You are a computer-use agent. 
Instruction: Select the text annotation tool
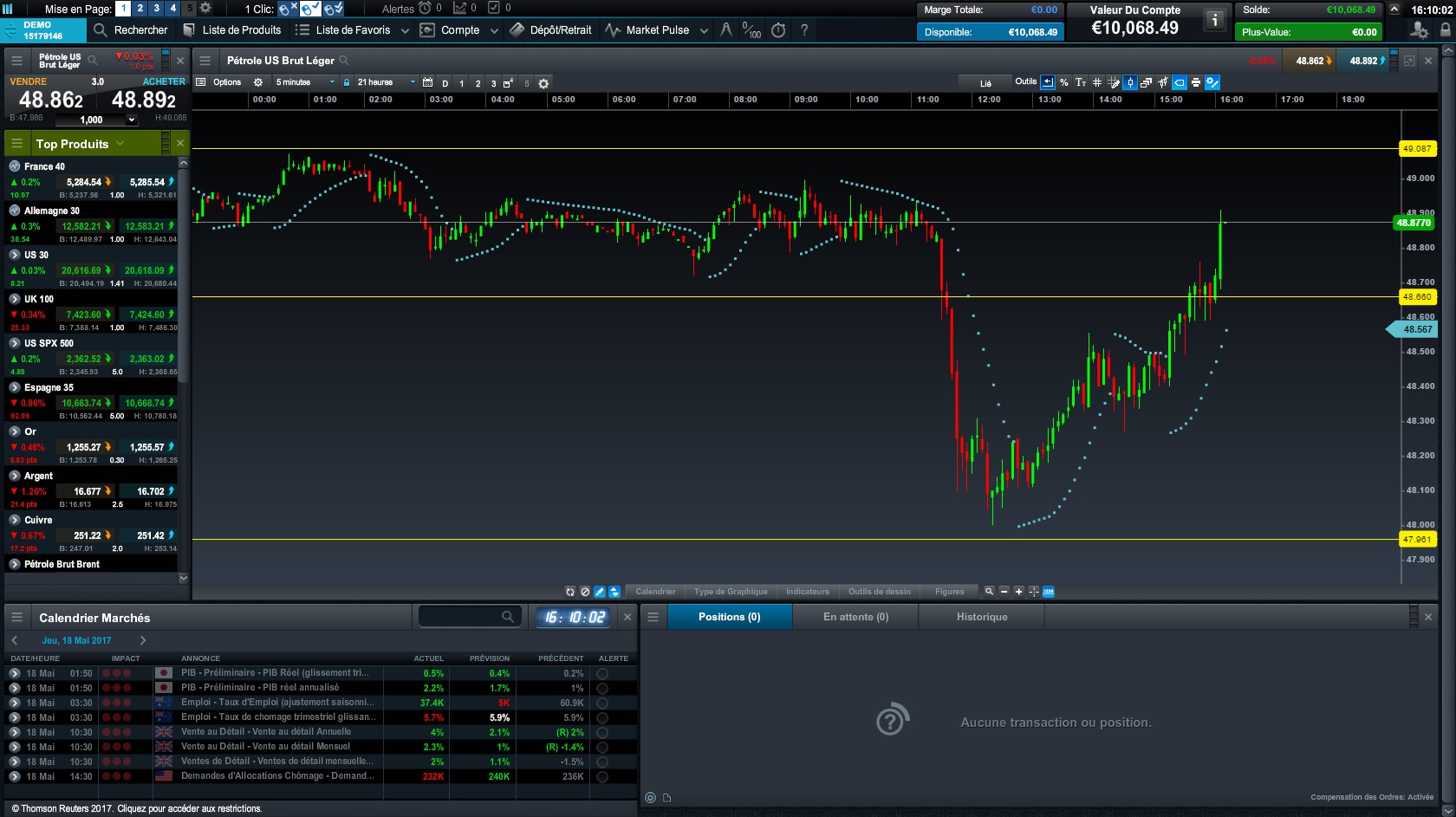click(x=1081, y=83)
